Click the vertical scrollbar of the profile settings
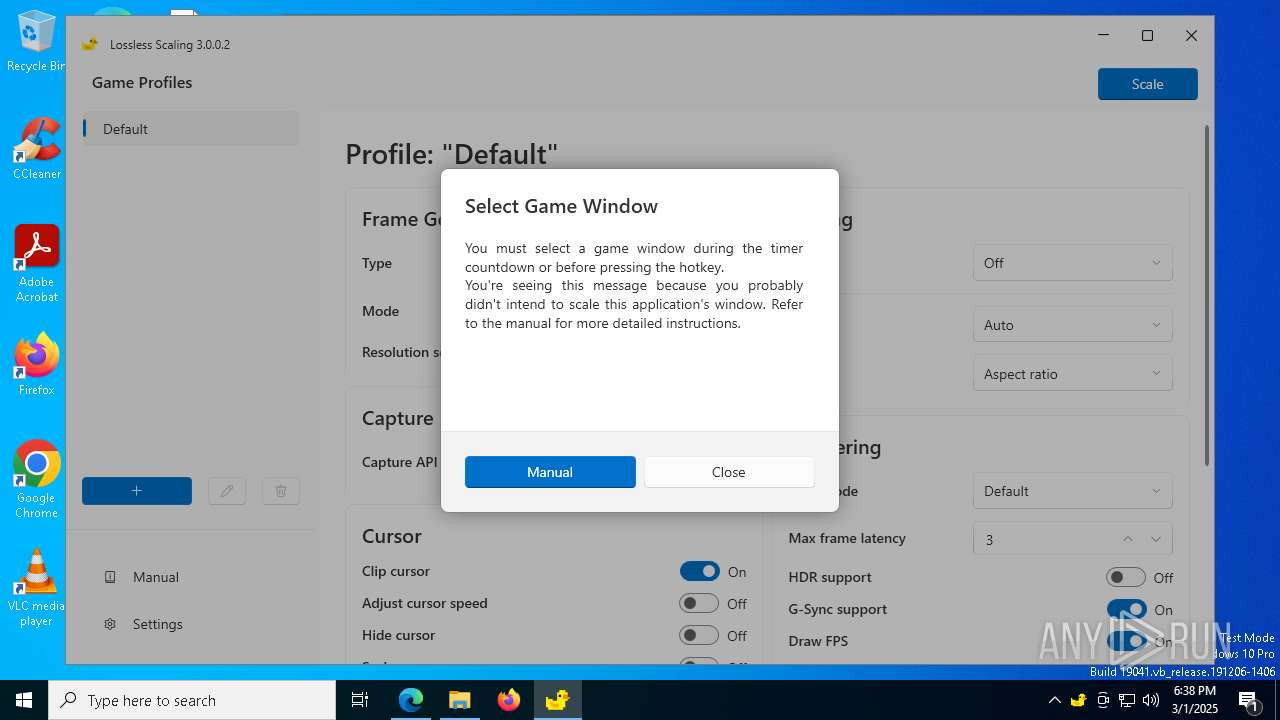Viewport: 1280px width, 720px height. point(1206,296)
